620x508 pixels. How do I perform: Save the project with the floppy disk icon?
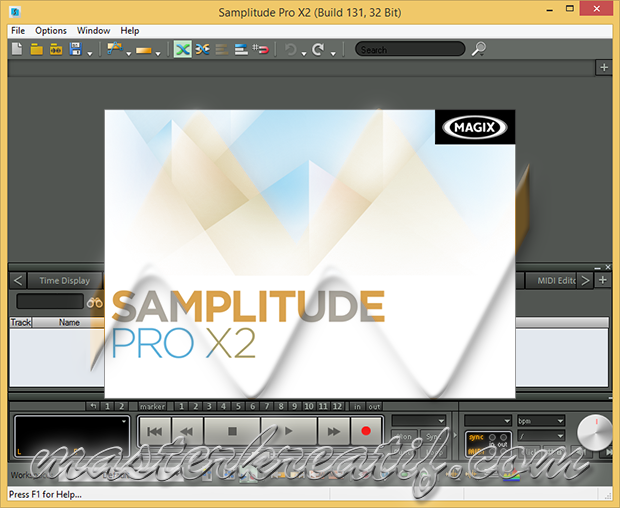click(75, 49)
